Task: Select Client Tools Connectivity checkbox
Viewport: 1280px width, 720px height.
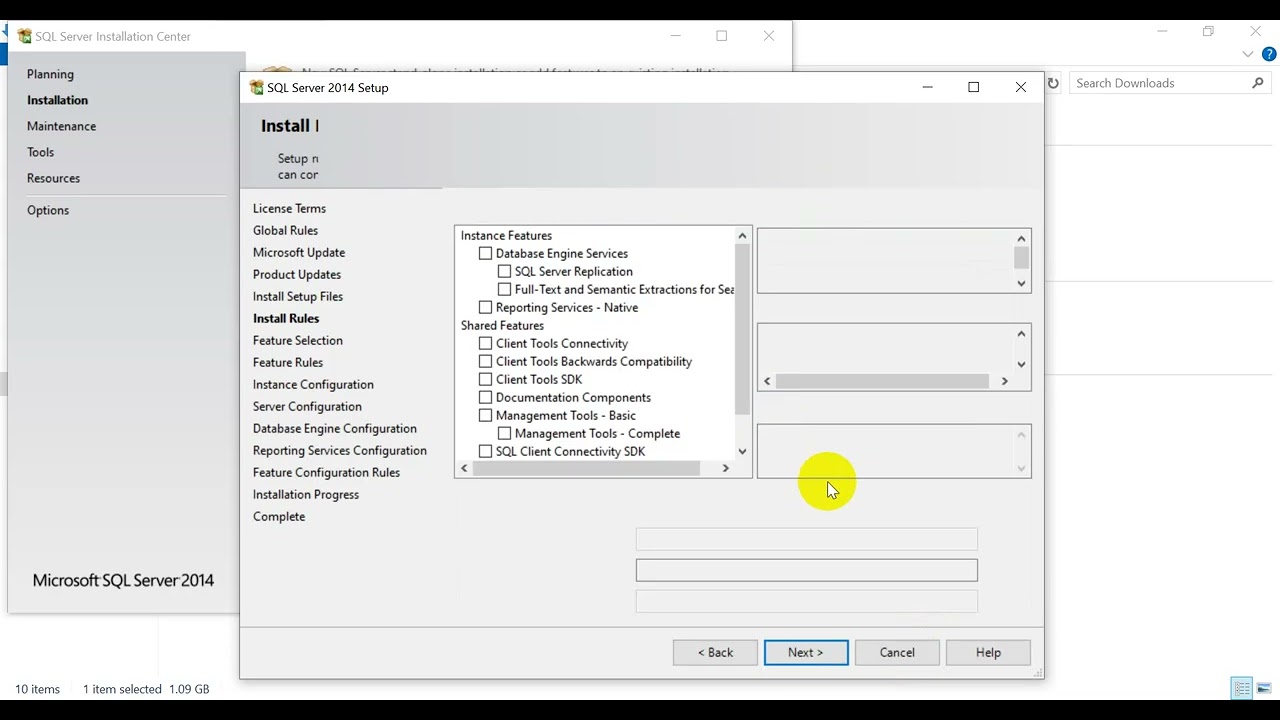Action: click(x=485, y=344)
